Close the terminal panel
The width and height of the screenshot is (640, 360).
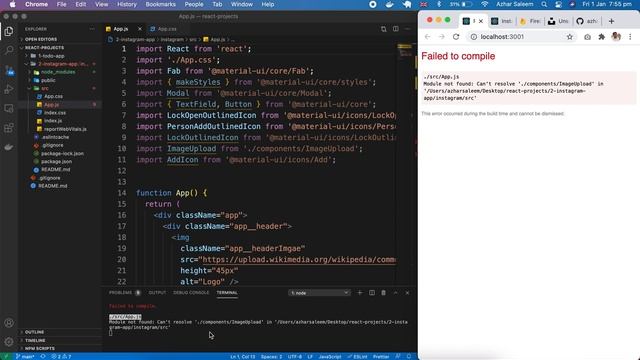pyautogui.click(x=407, y=293)
